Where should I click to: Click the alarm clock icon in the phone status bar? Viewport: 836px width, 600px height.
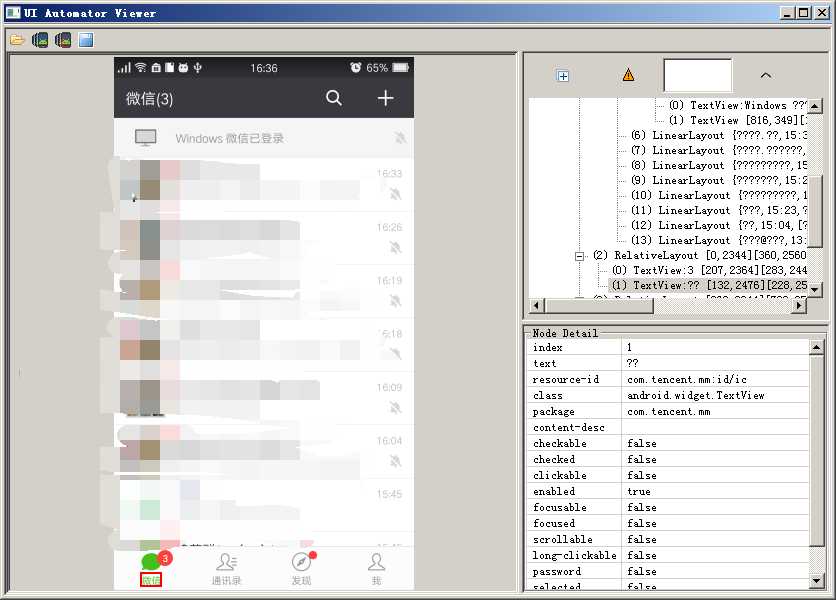click(356, 67)
